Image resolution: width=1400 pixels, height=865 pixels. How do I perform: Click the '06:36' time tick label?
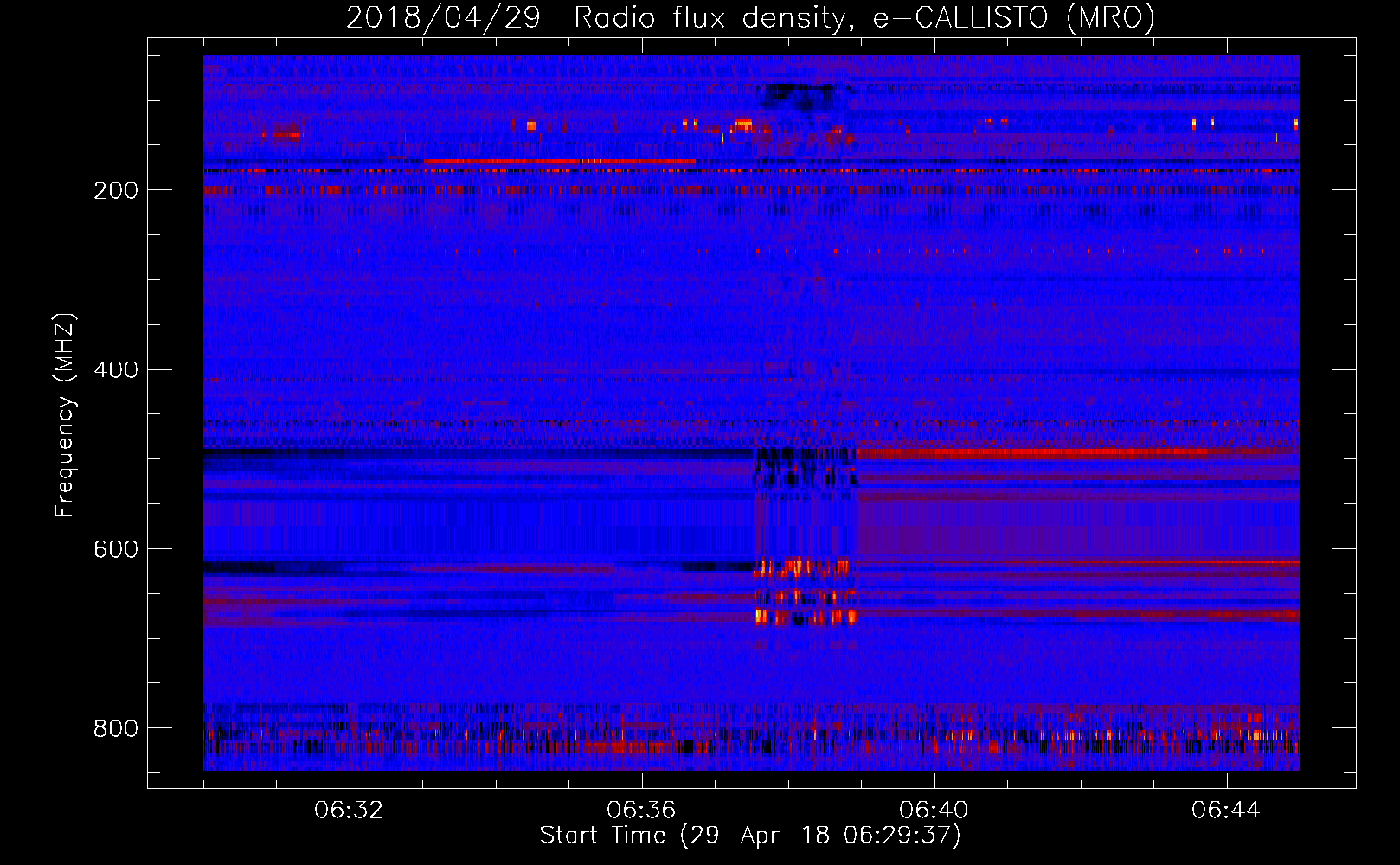pyautogui.click(x=641, y=811)
